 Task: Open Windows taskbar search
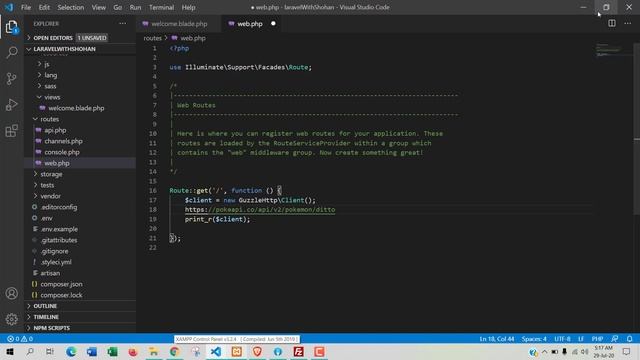(x=30, y=351)
